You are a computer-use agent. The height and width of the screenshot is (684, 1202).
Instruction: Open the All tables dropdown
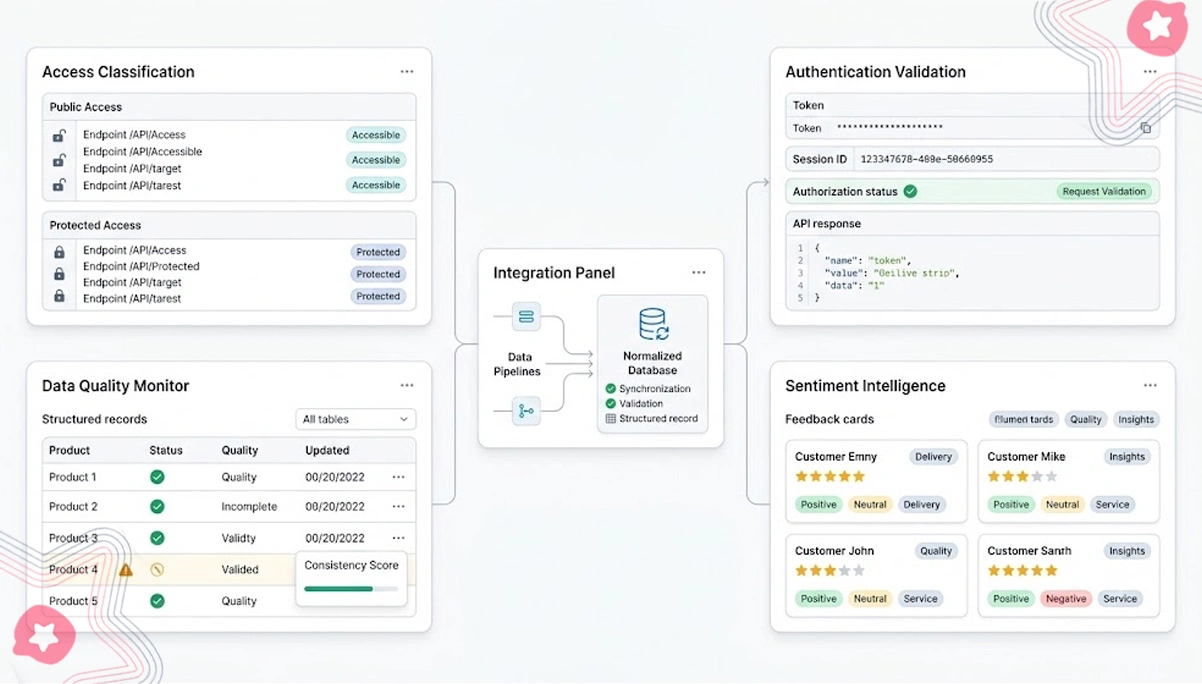[356, 420]
